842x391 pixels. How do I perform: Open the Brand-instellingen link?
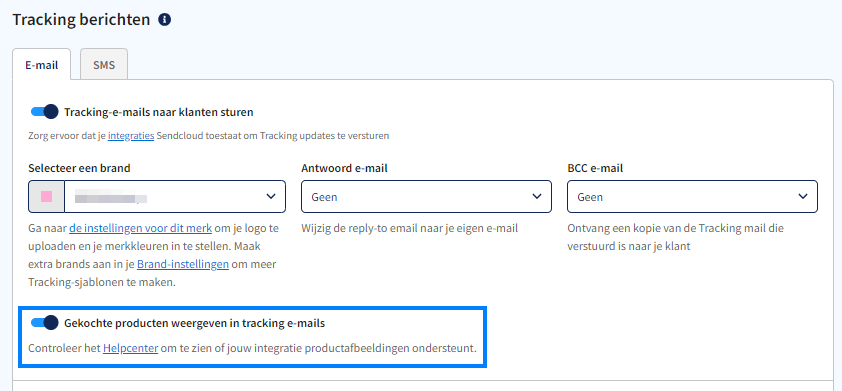click(183, 264)
